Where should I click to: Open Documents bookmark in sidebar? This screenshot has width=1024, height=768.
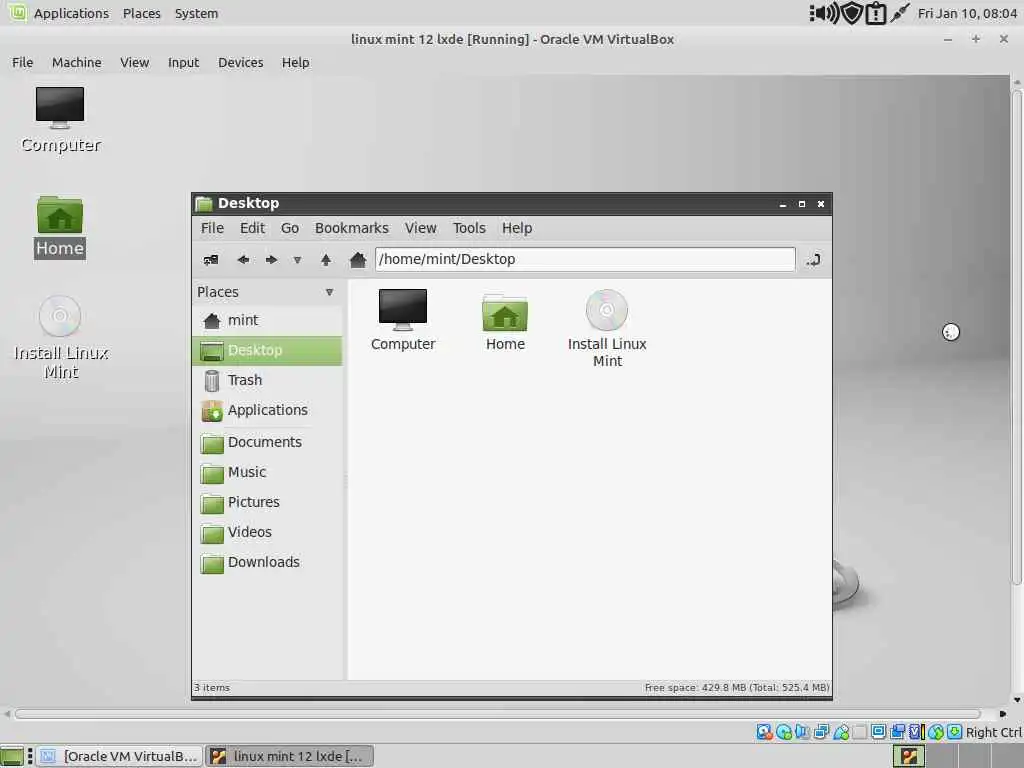(267, 442)
